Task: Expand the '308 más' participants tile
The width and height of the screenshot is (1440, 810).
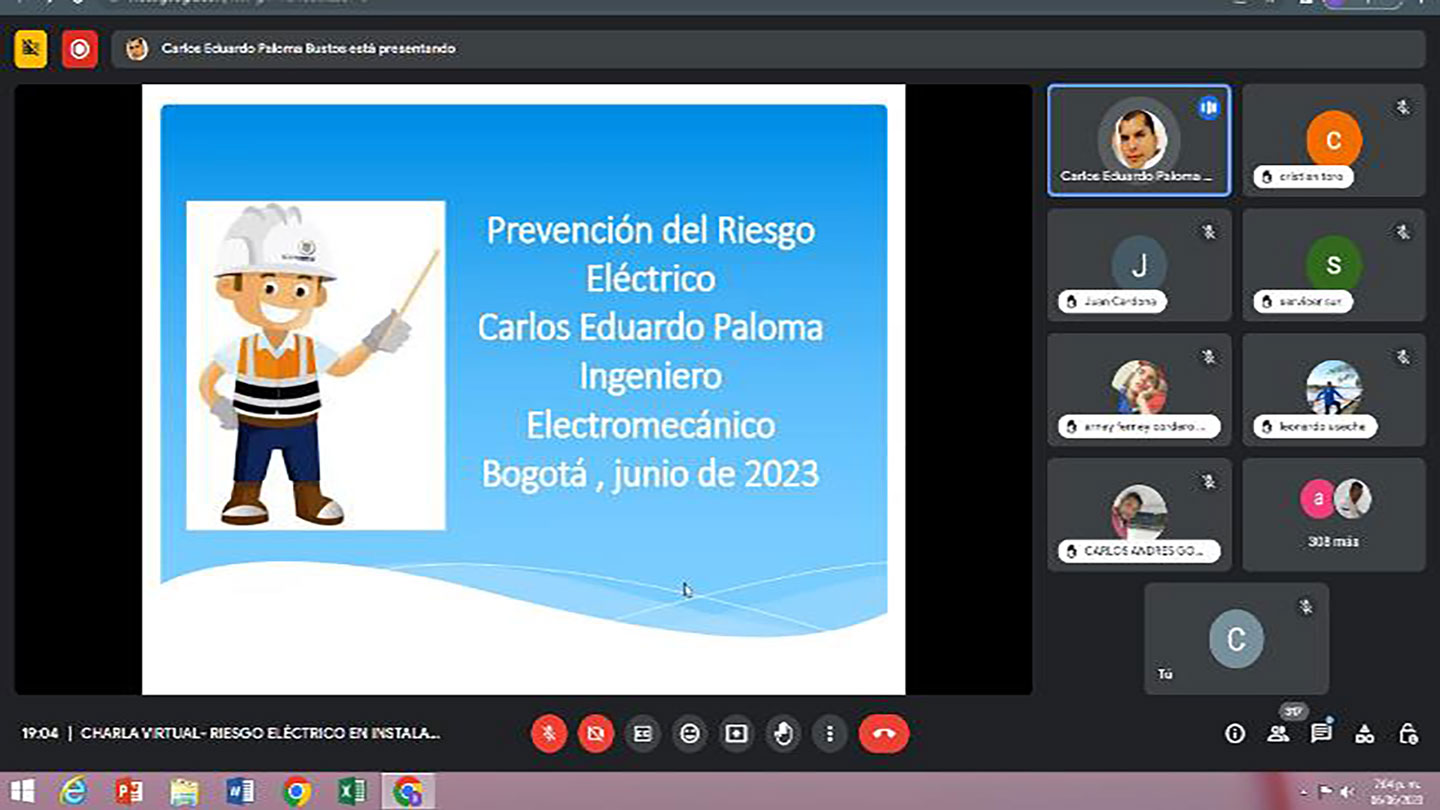Action: [x=1333, y=514]
